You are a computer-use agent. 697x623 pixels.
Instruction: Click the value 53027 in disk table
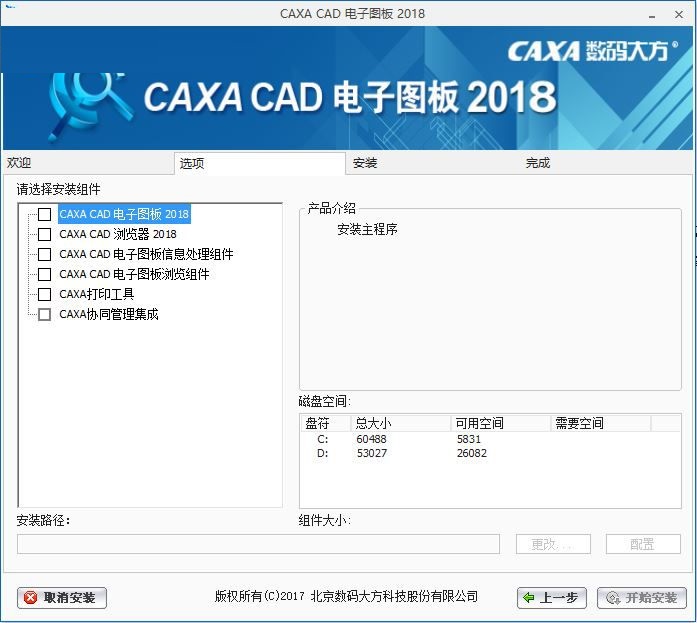(372, 453)
